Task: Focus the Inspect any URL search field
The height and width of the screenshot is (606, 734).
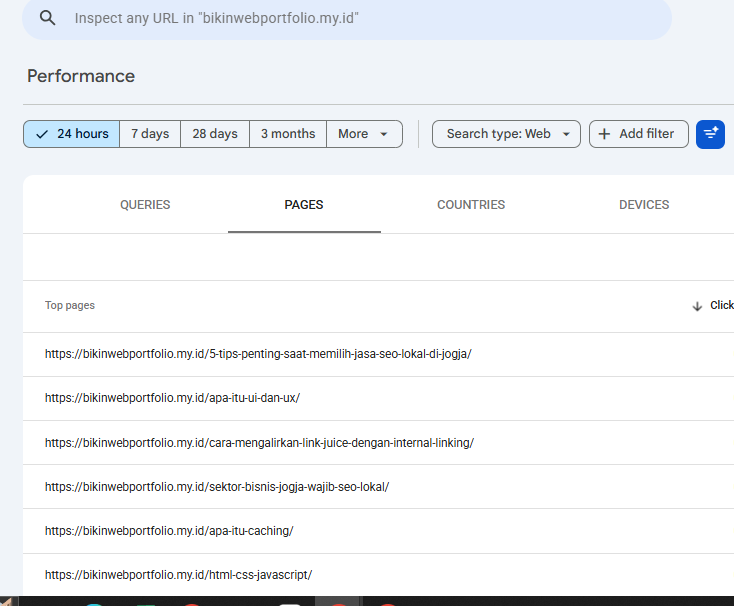Action: 347,18
